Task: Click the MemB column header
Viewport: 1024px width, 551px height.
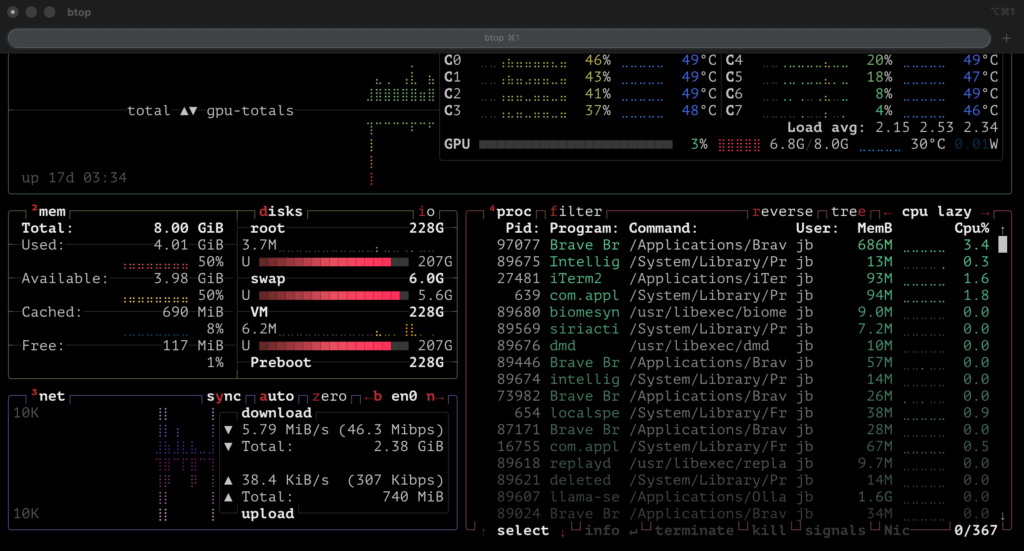Action: [x=874, y=228]
